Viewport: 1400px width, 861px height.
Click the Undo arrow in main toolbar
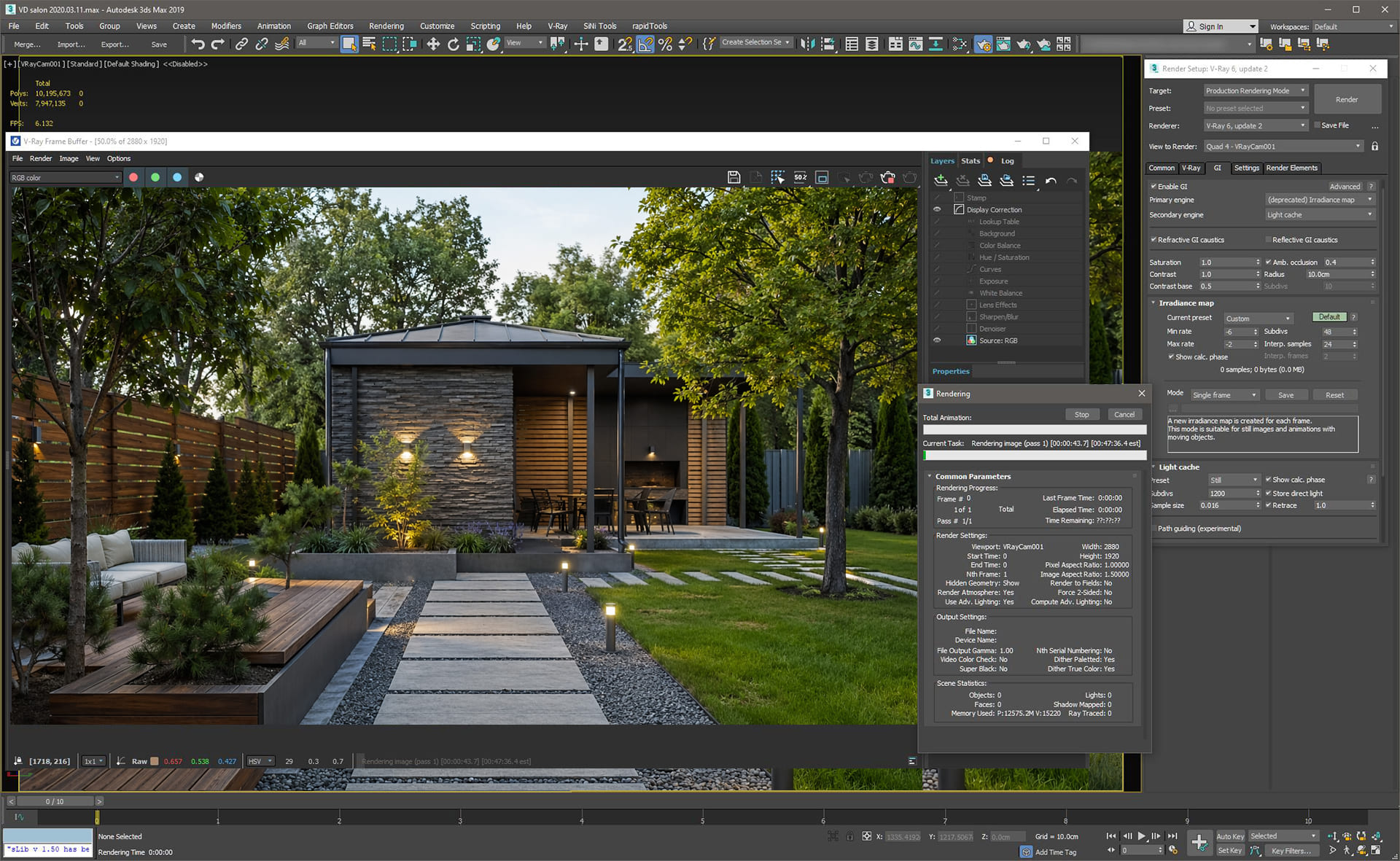coord(198,44)
